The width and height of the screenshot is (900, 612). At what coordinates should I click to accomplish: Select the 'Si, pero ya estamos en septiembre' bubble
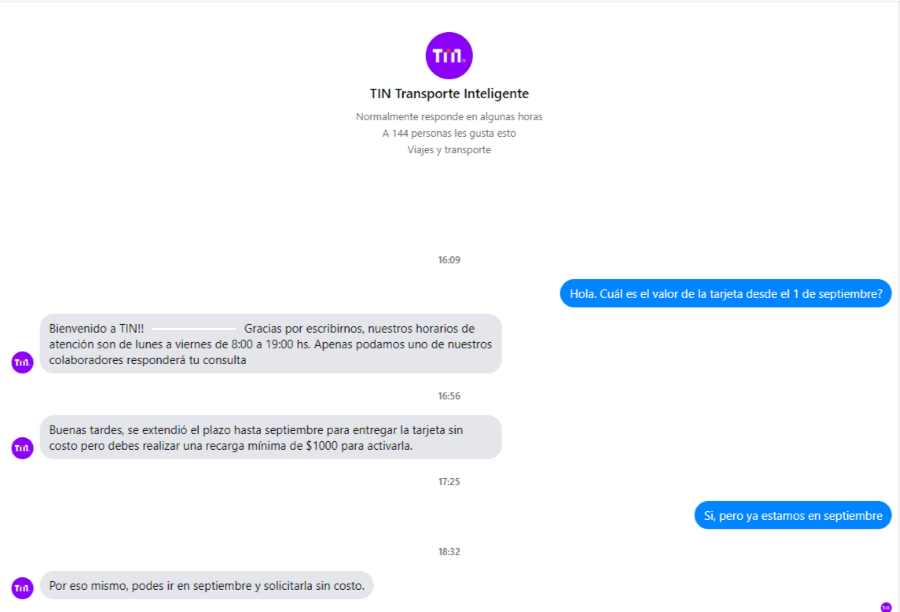tap(792, 516)
